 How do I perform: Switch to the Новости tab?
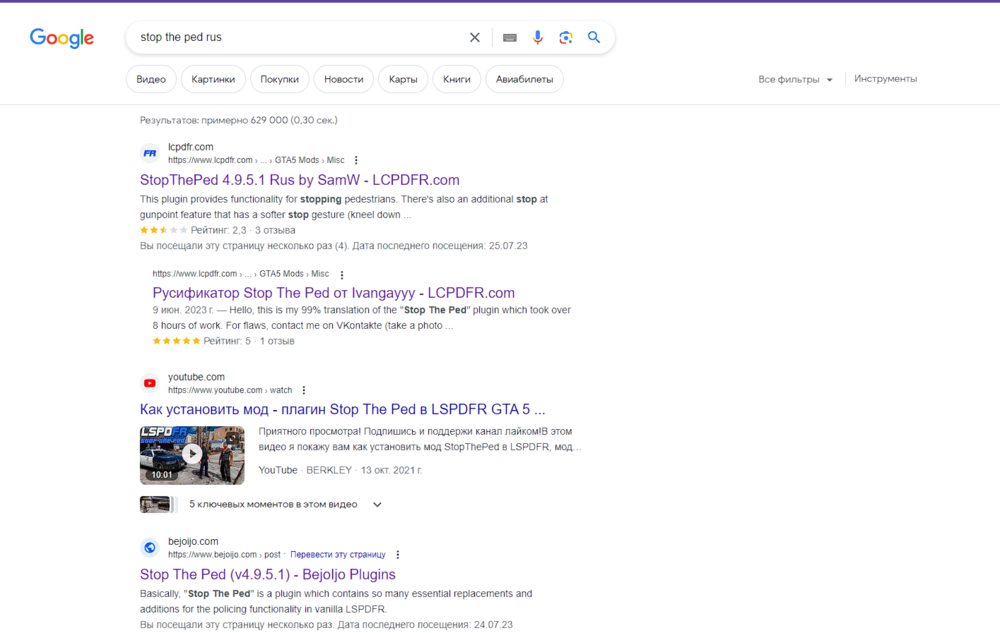[x=343, y=78]
